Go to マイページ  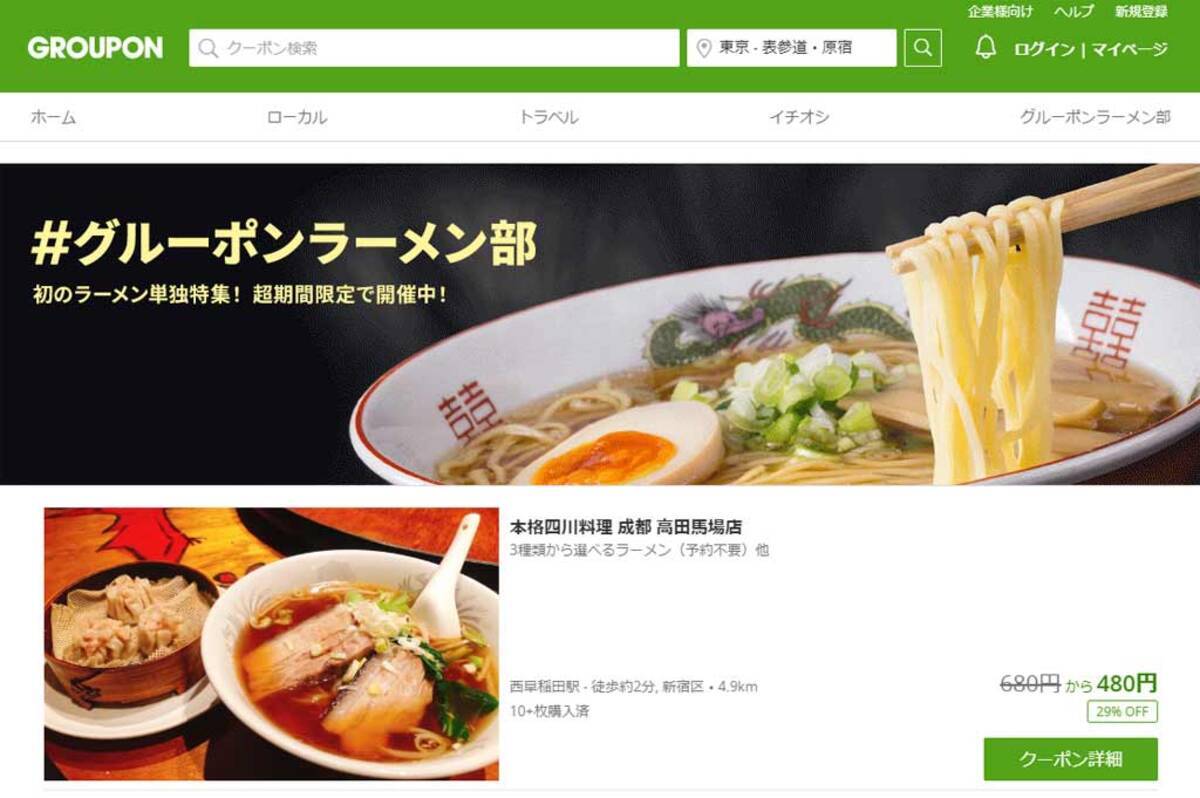1129,49
